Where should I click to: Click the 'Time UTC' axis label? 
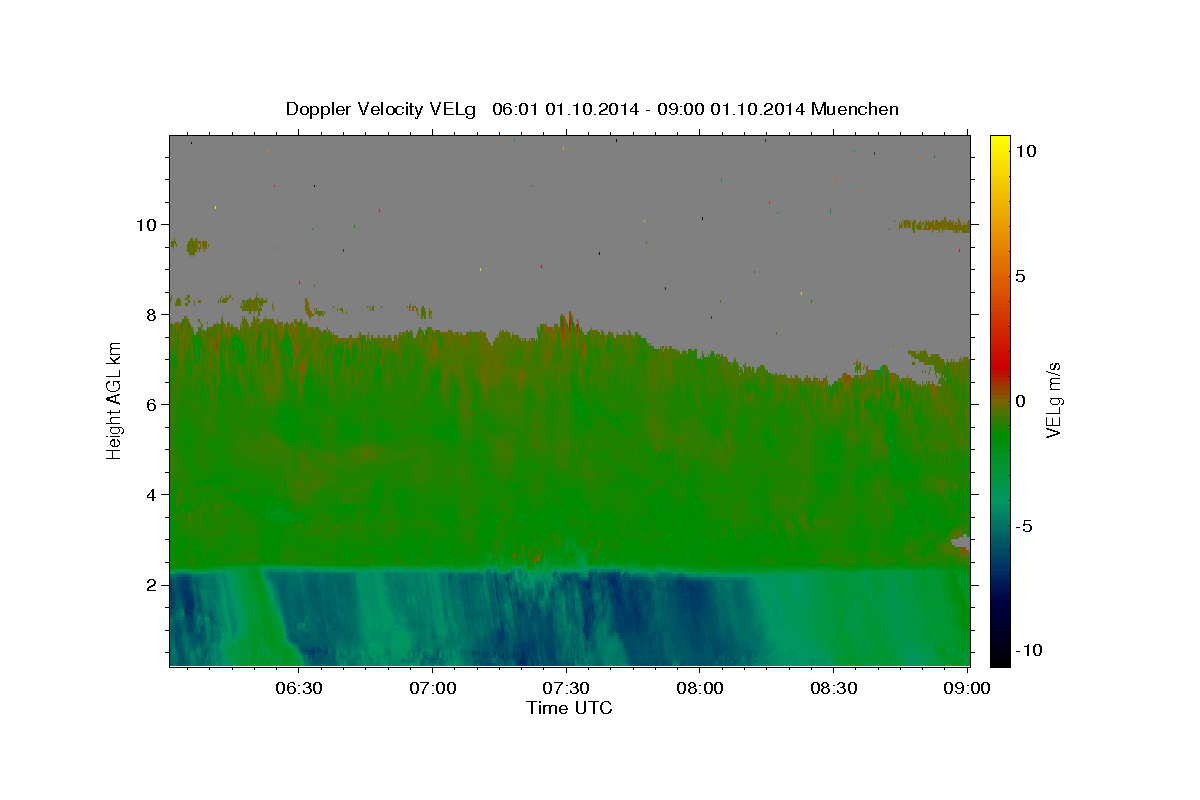[569, 708]
